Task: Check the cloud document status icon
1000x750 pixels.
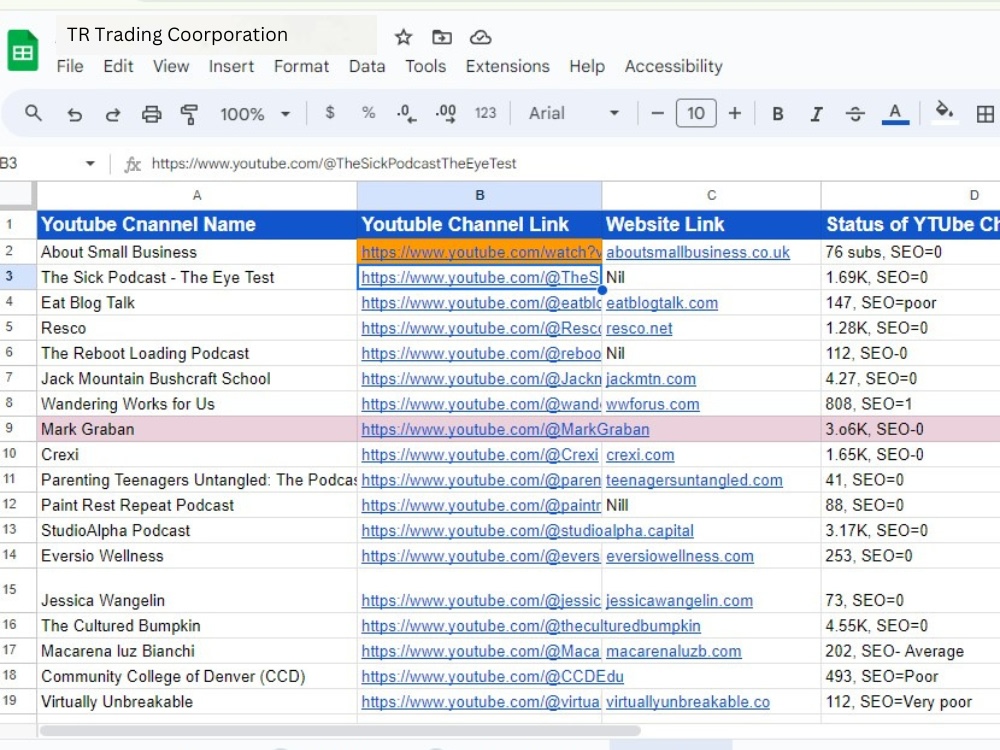Action: (480, 37)
